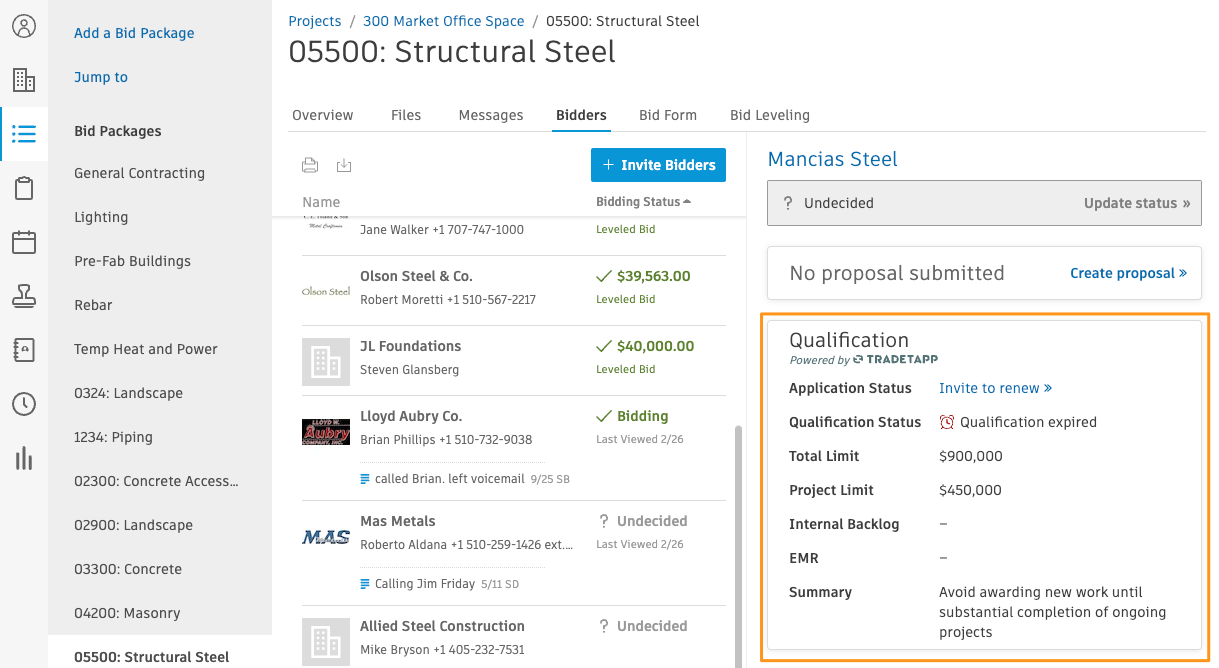1219x668 pixels.
Task: Select Lighting bid package
Action: coord(101,217)
